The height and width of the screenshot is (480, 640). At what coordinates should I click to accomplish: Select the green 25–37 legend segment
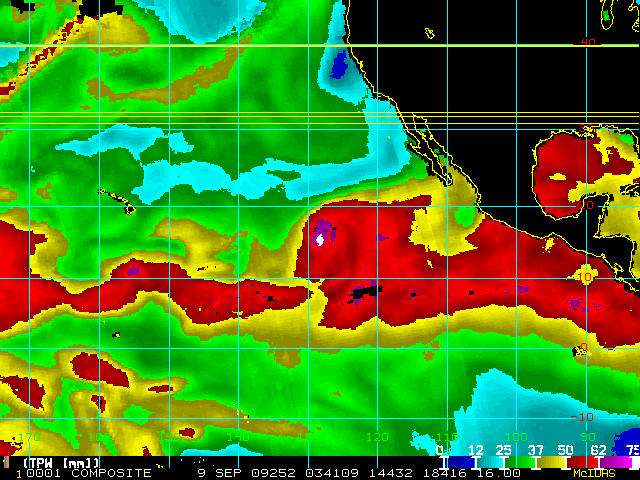coord(520,462)
